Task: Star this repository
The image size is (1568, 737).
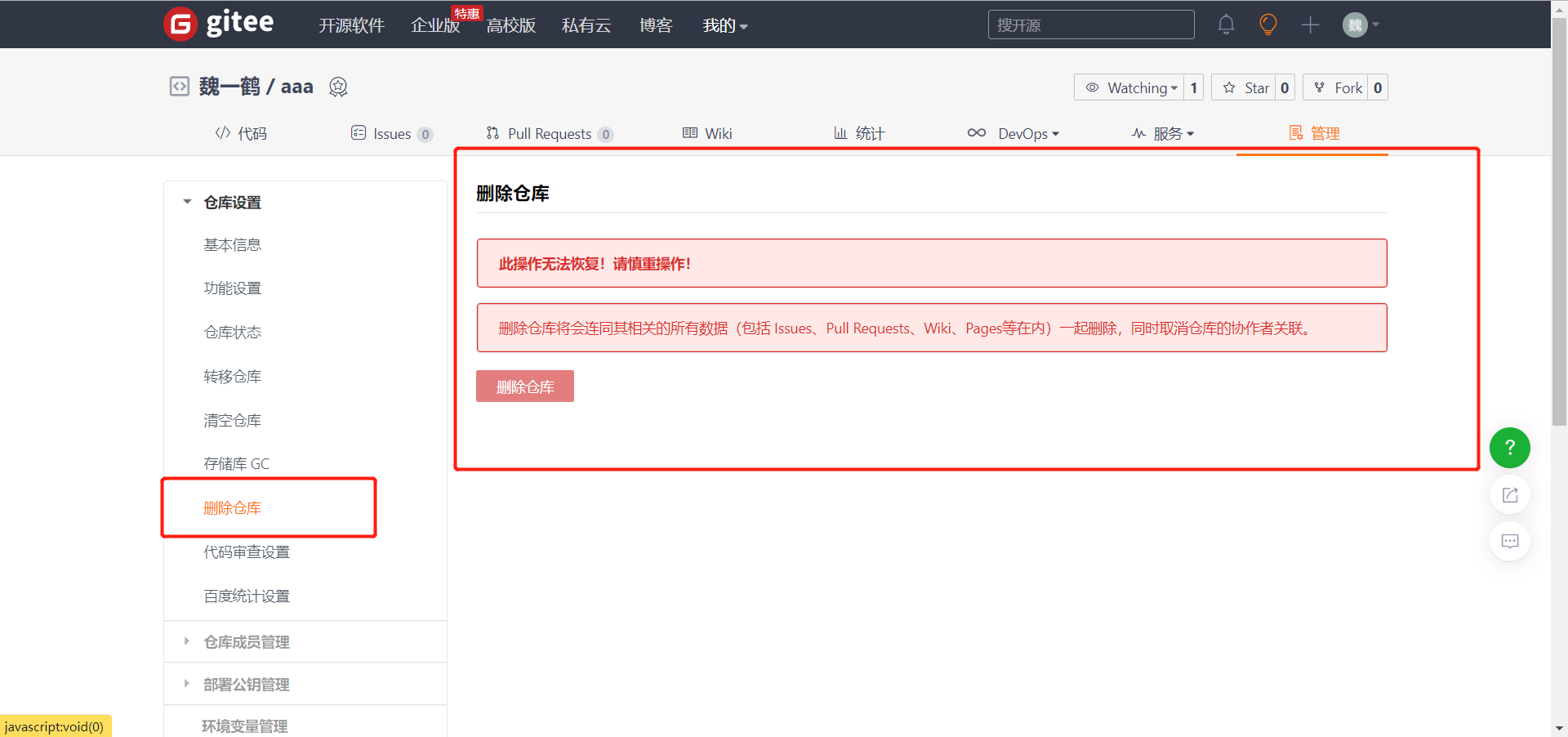Action: tap(1243, 87)
